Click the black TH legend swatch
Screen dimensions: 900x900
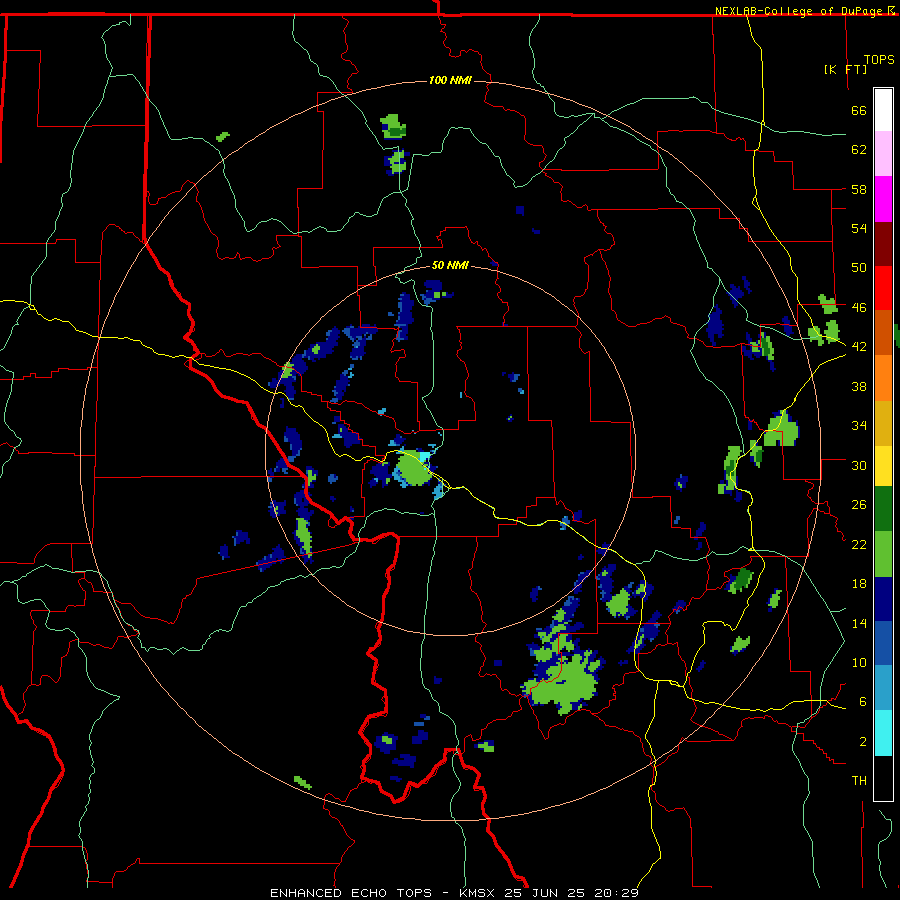tap(883, 778)
